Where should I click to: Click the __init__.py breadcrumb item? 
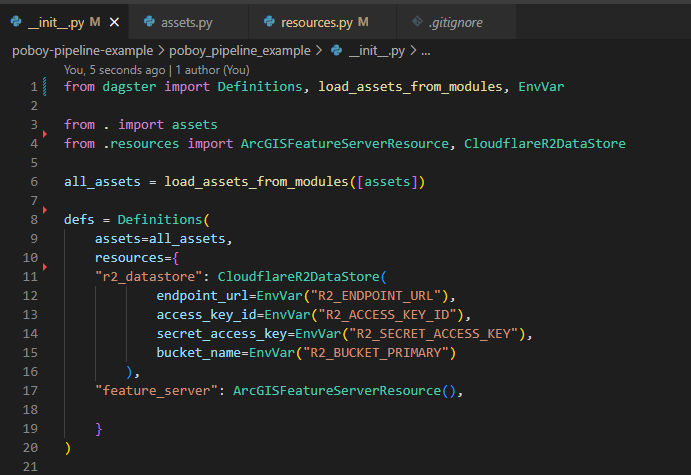tap(377, 51)
